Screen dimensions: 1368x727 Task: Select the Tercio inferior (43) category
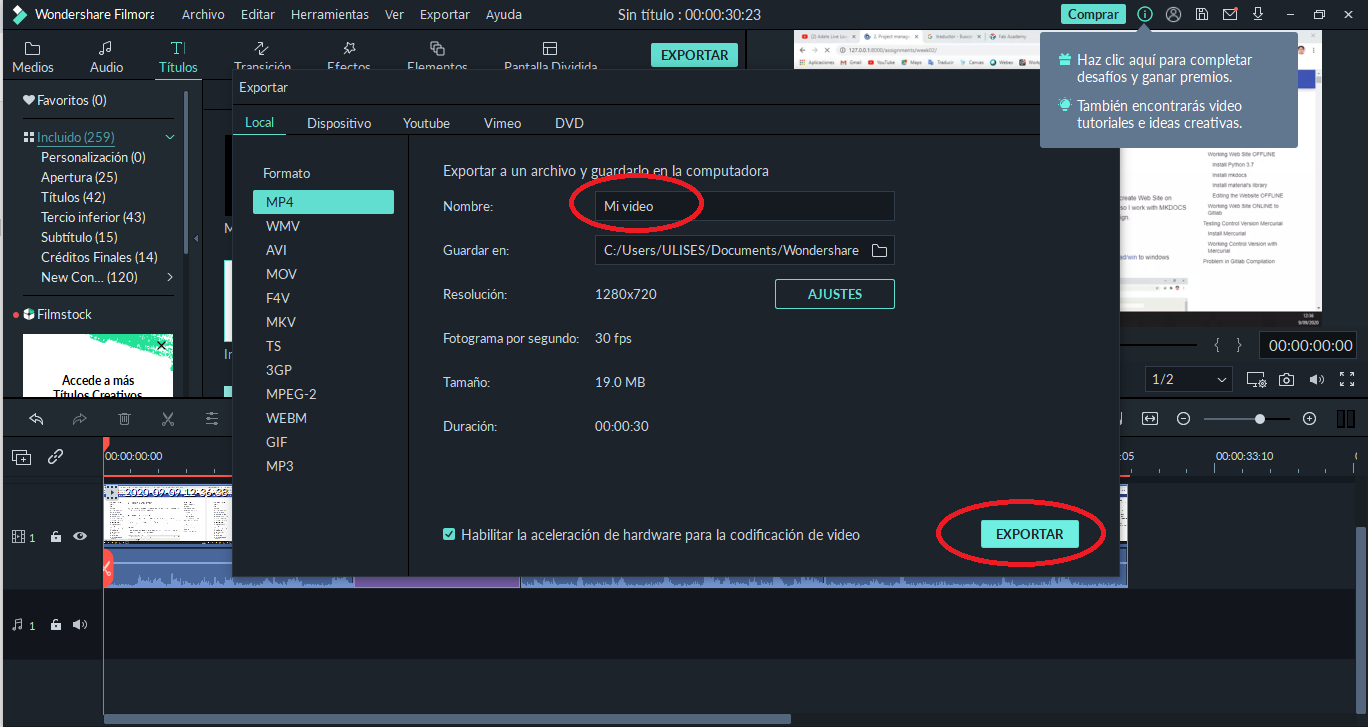click(x=93, y=217)
